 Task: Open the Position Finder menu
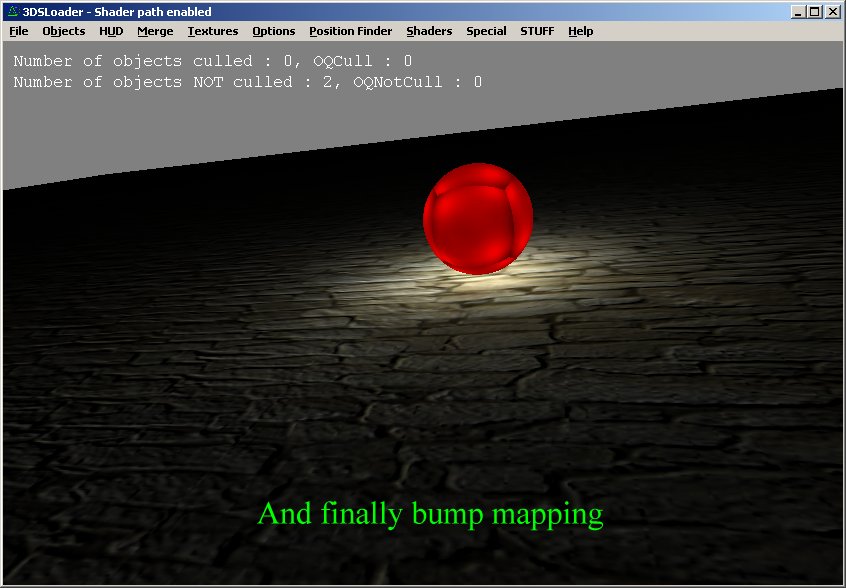pos(351,31)
